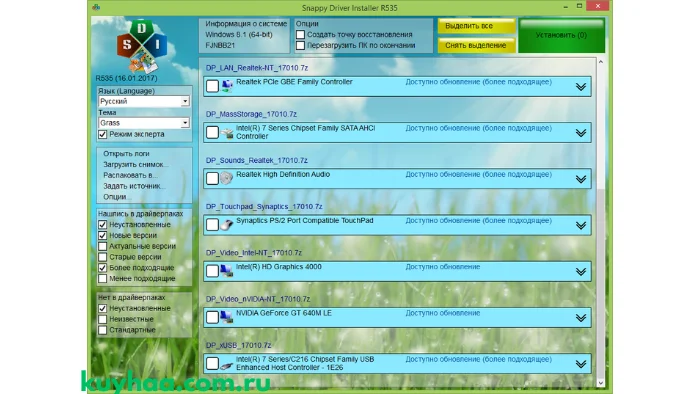Click the green Установить (0) button

click(562, 35)
